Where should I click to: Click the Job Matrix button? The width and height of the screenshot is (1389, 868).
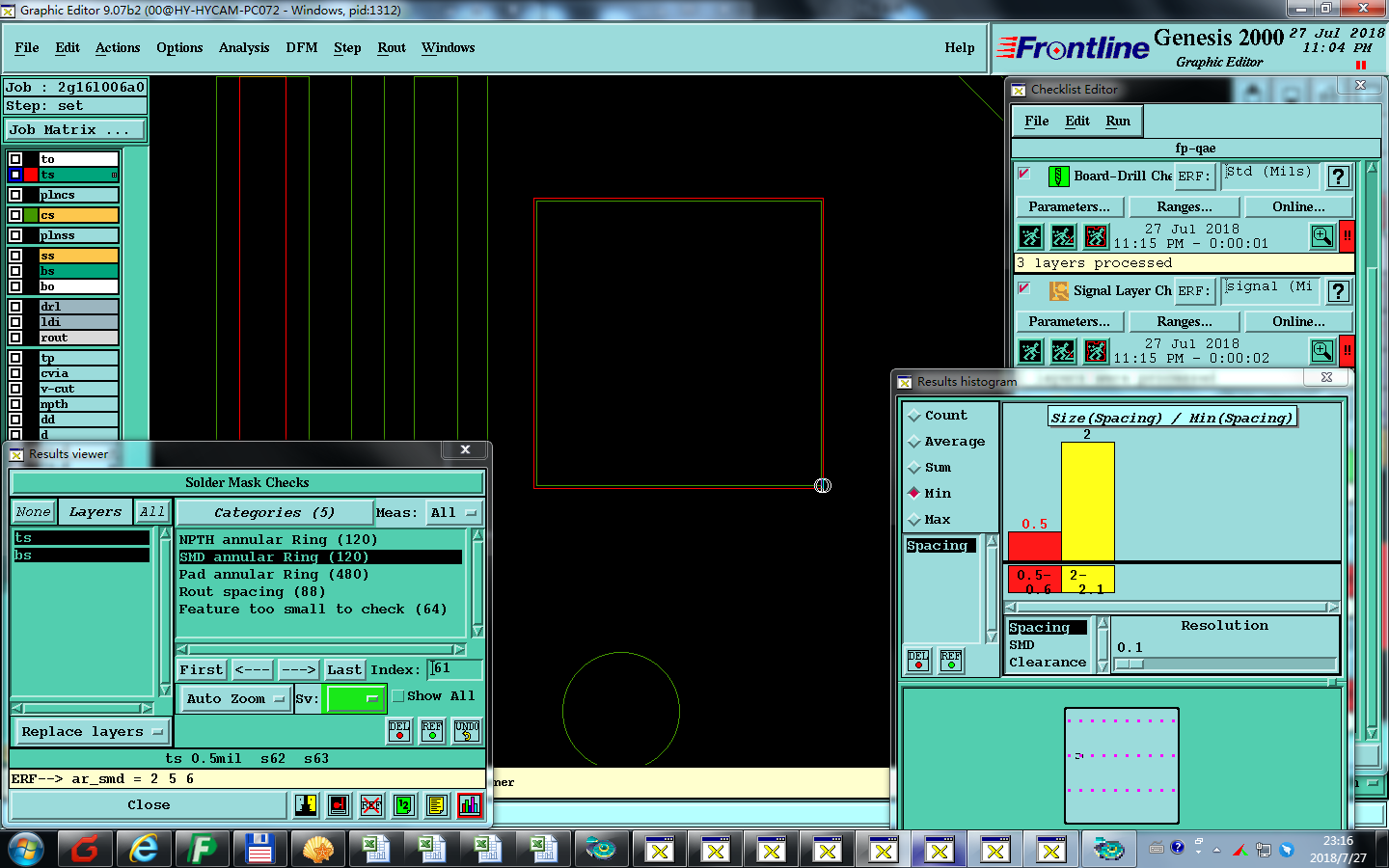[x=75, y=130]
